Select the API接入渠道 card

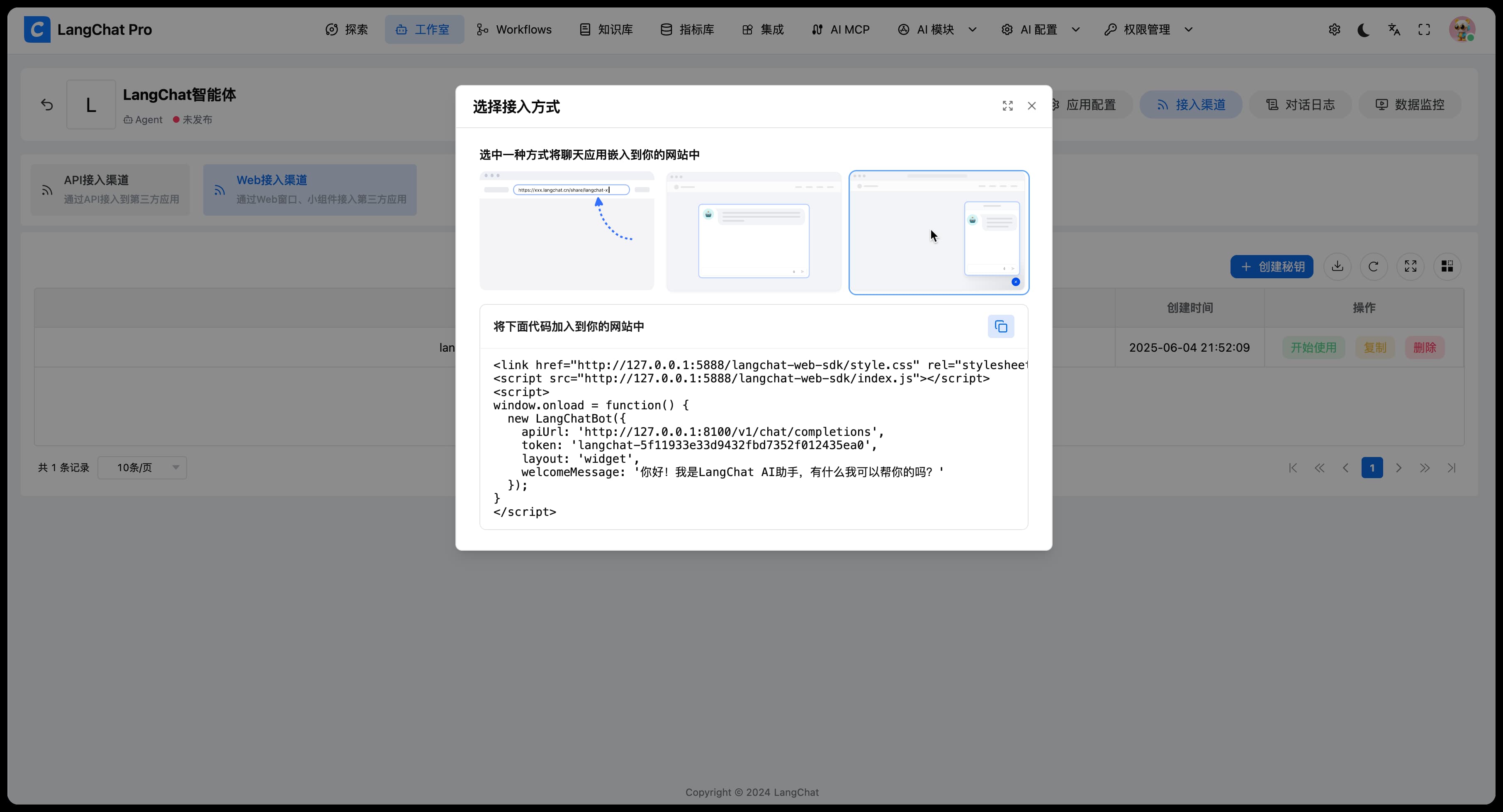click(x=110, y=190)
